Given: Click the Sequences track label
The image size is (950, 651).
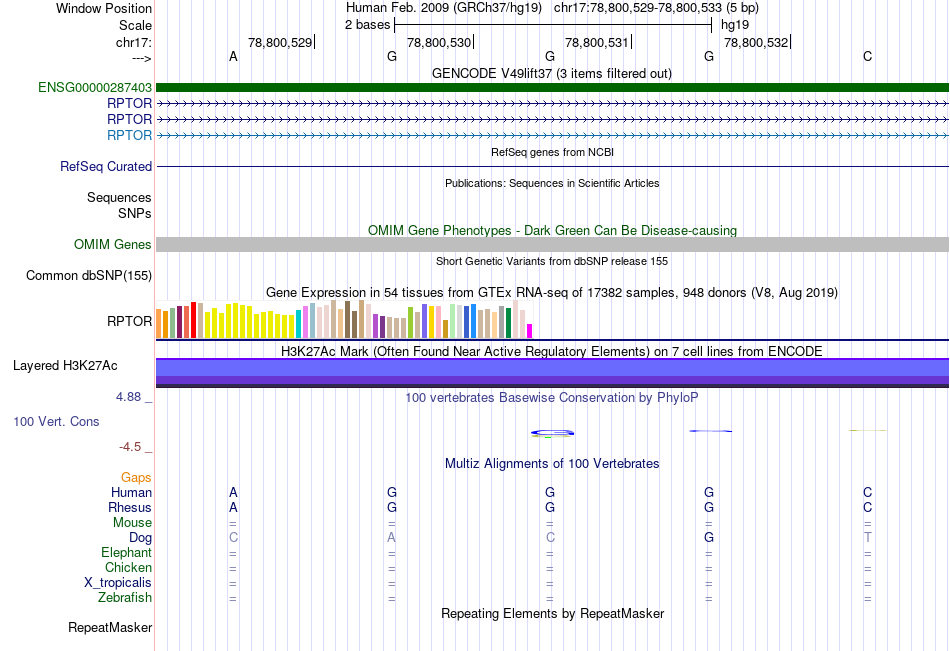Looking at the screenshot, I should click(x=119, y=198).
